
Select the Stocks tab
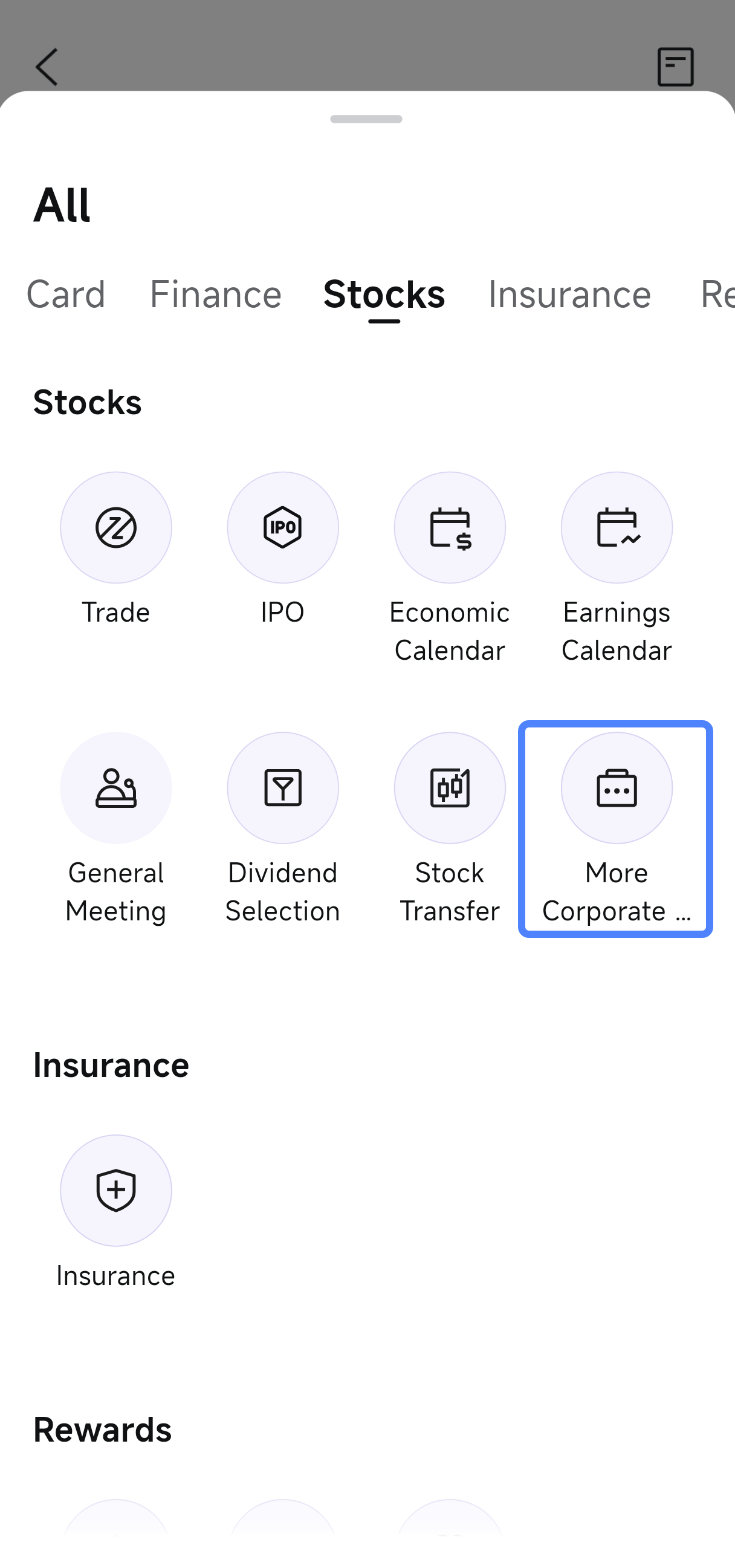(x=384, y=294)
